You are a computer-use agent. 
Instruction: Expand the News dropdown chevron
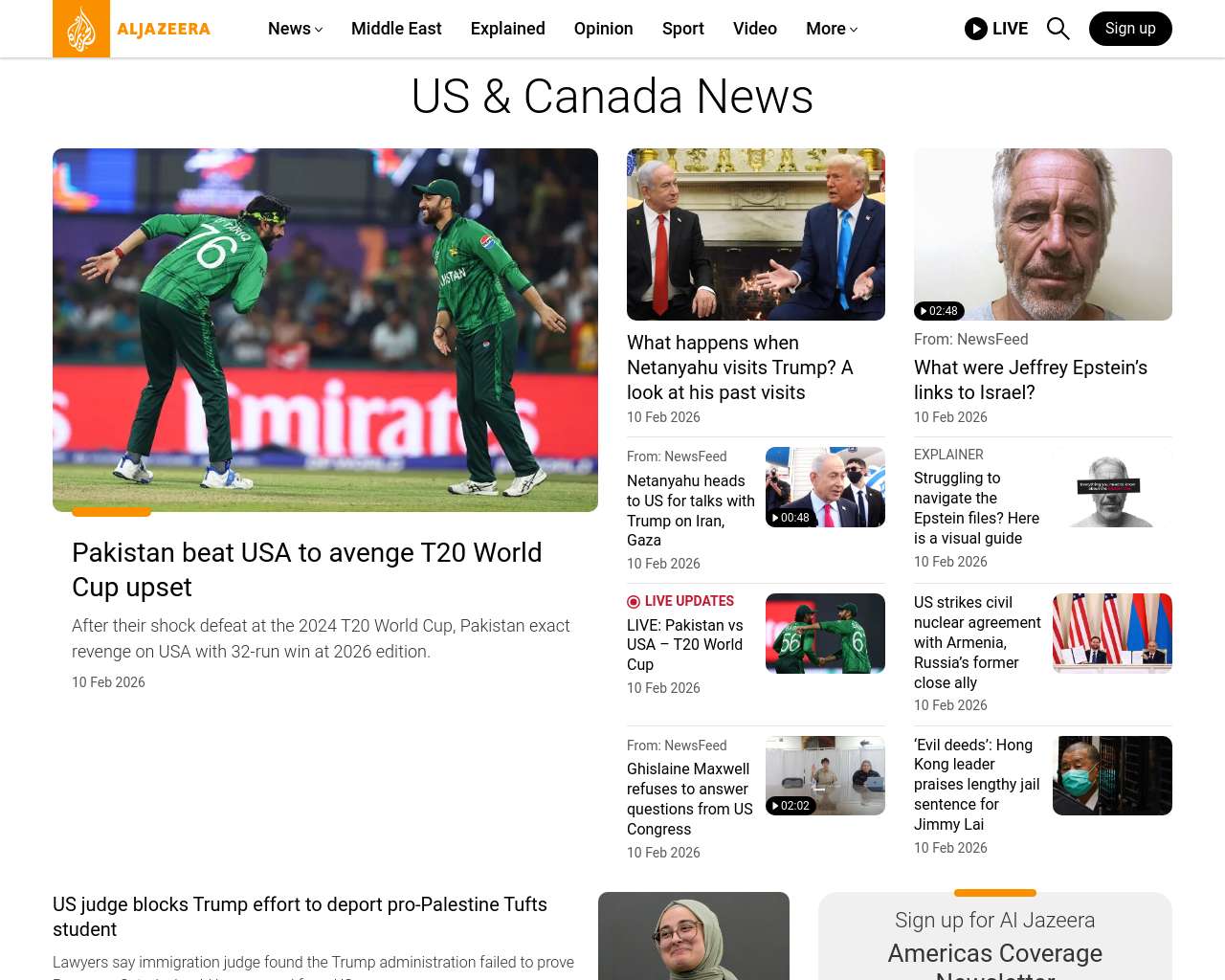coord(319,30)
